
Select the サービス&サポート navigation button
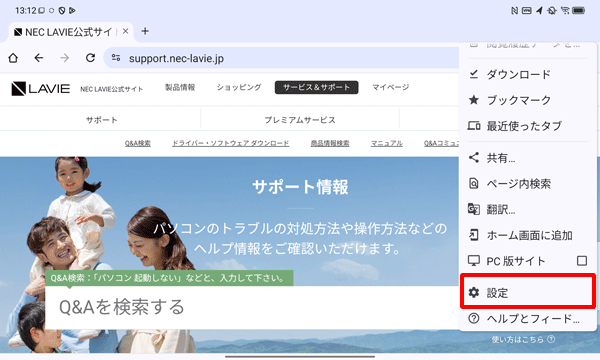pos(316,88)
